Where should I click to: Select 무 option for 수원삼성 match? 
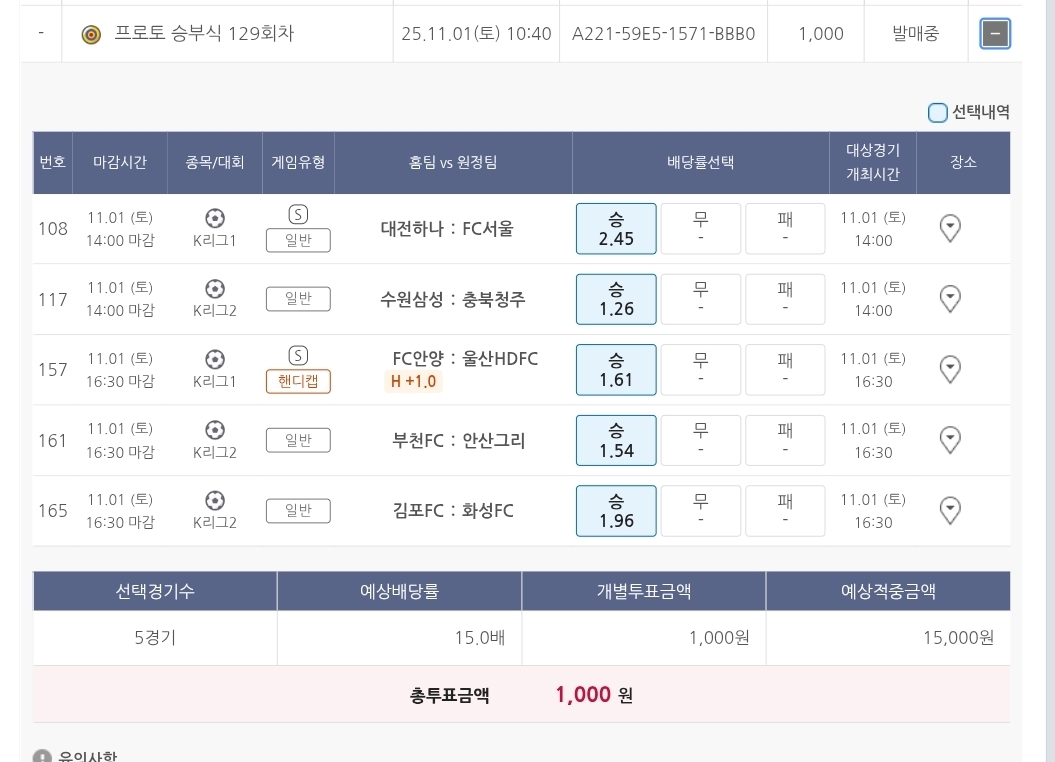pyautogui.click(x=700, y=299)
